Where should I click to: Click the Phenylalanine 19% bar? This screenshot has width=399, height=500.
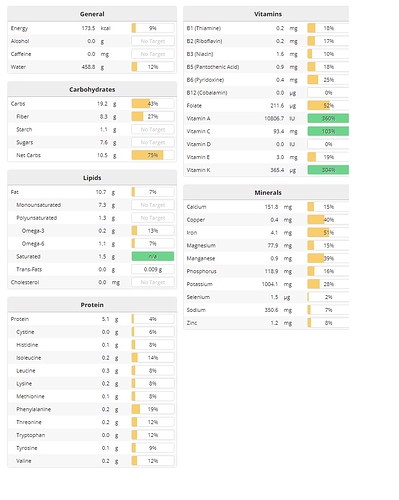tap(153, 409)
